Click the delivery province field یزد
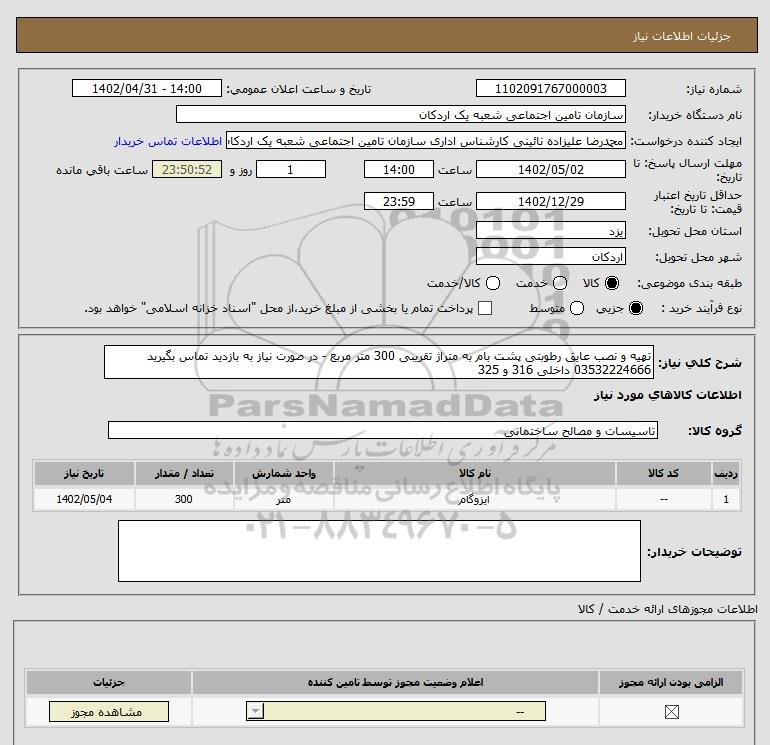 [550, 230]
